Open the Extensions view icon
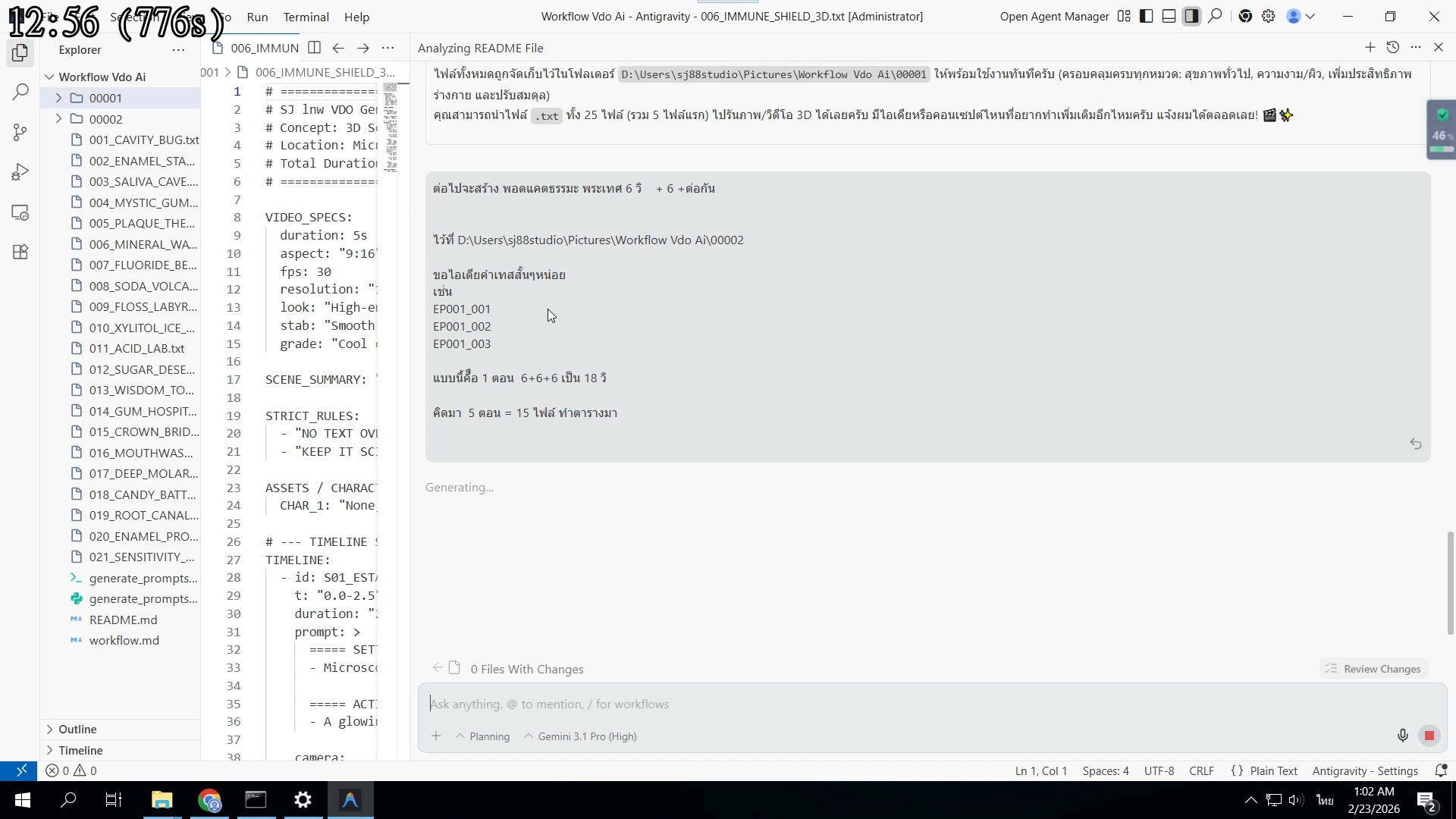1456x819 pixels. (x=20, y=253)
